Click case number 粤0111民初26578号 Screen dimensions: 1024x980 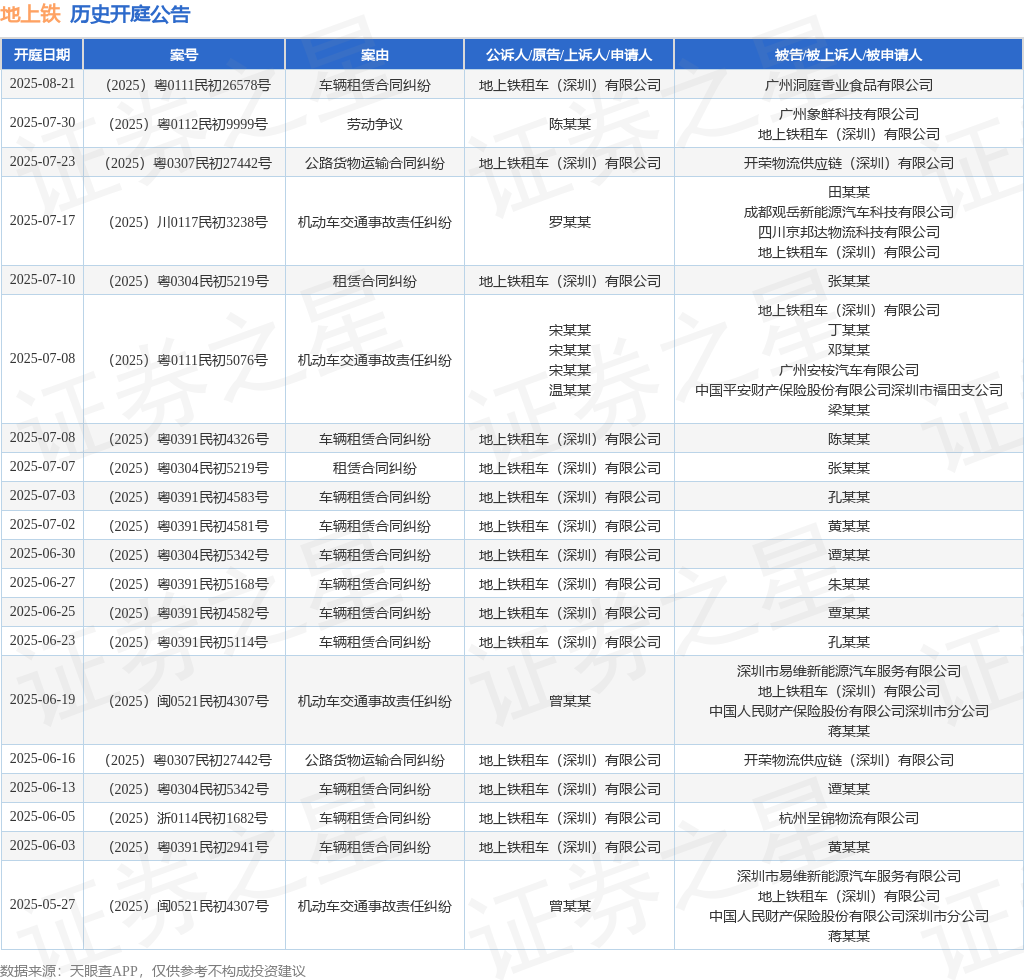(212, 86)
